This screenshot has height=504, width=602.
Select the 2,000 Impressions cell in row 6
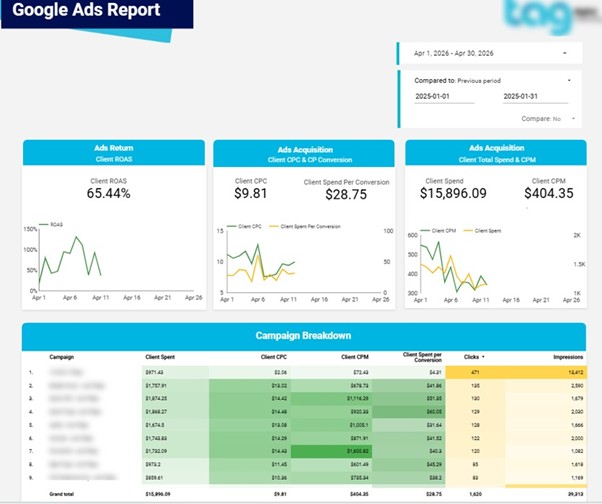pyautogui.click(x=546, y=438)
